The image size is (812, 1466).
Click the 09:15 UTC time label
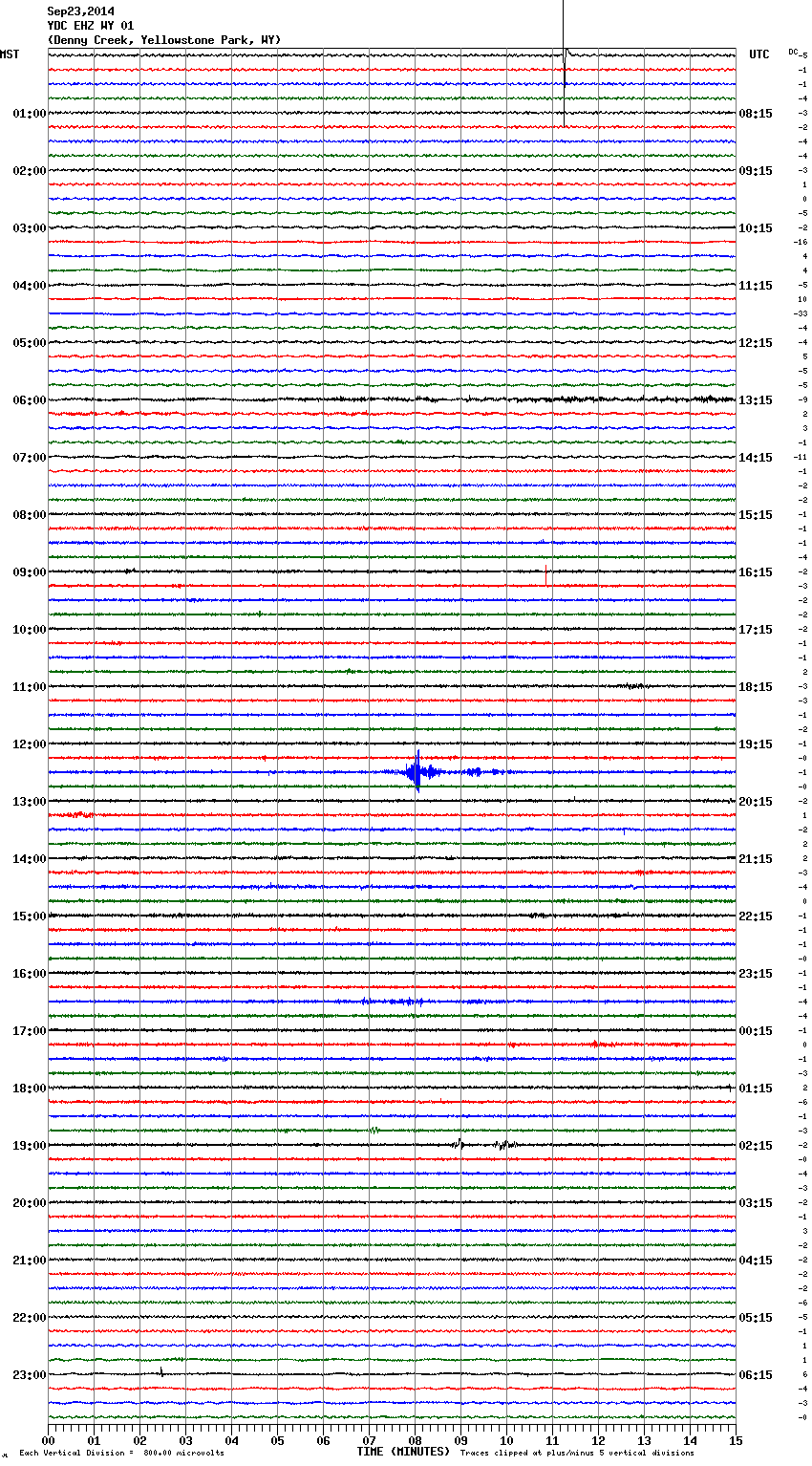click(756, 171)
